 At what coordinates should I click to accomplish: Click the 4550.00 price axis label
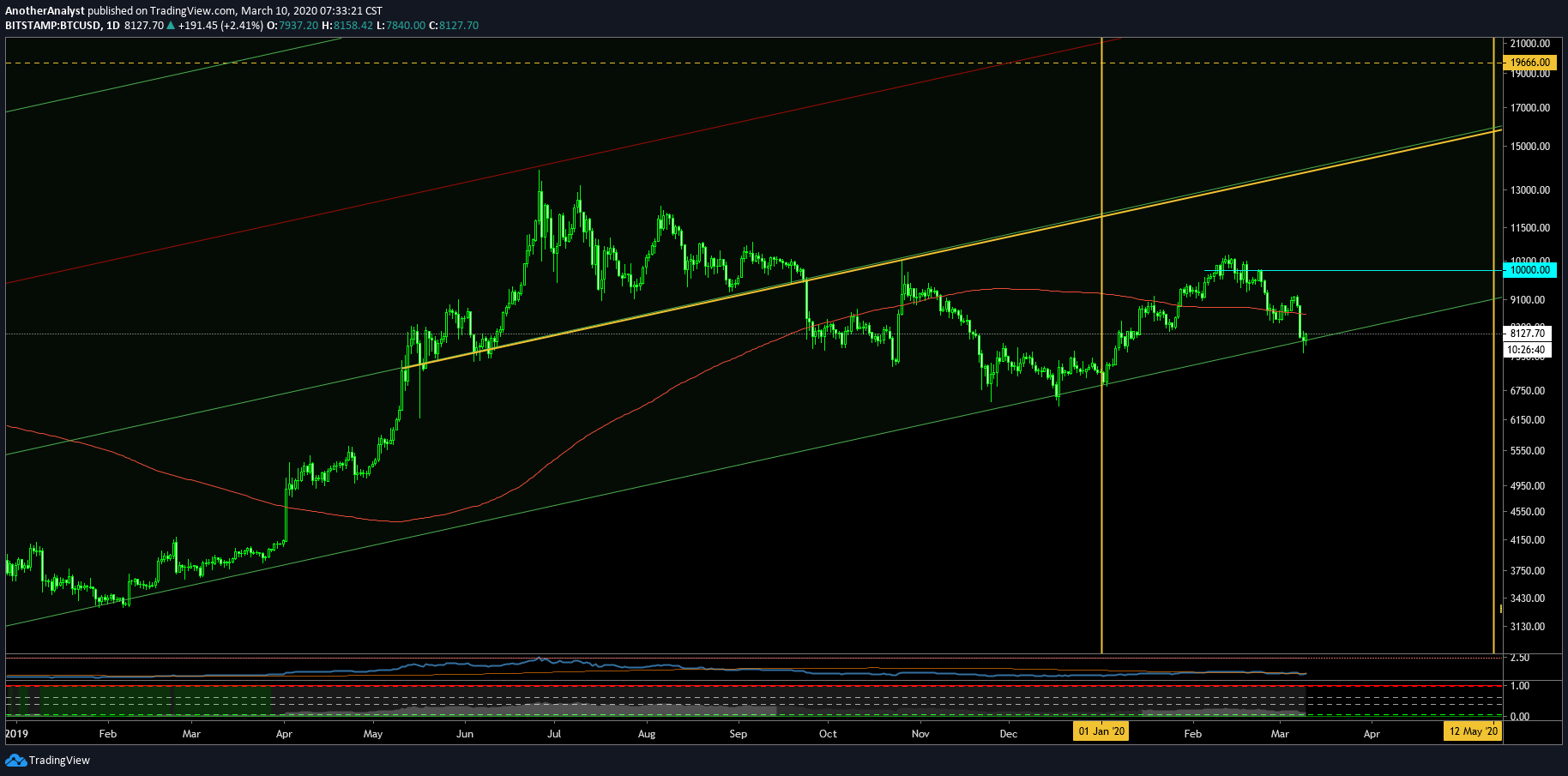pos(1528,512)
